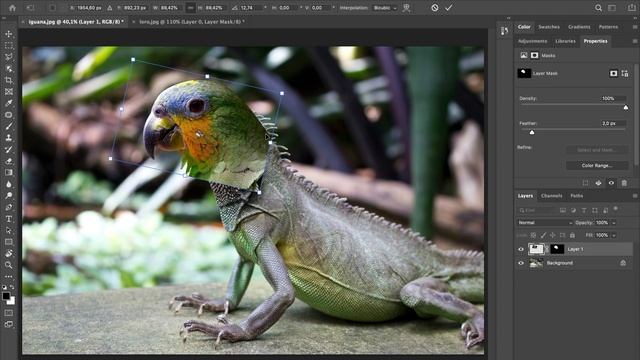
Task: Toggle lock image pixels brush icon
Action: pos(543,236)
